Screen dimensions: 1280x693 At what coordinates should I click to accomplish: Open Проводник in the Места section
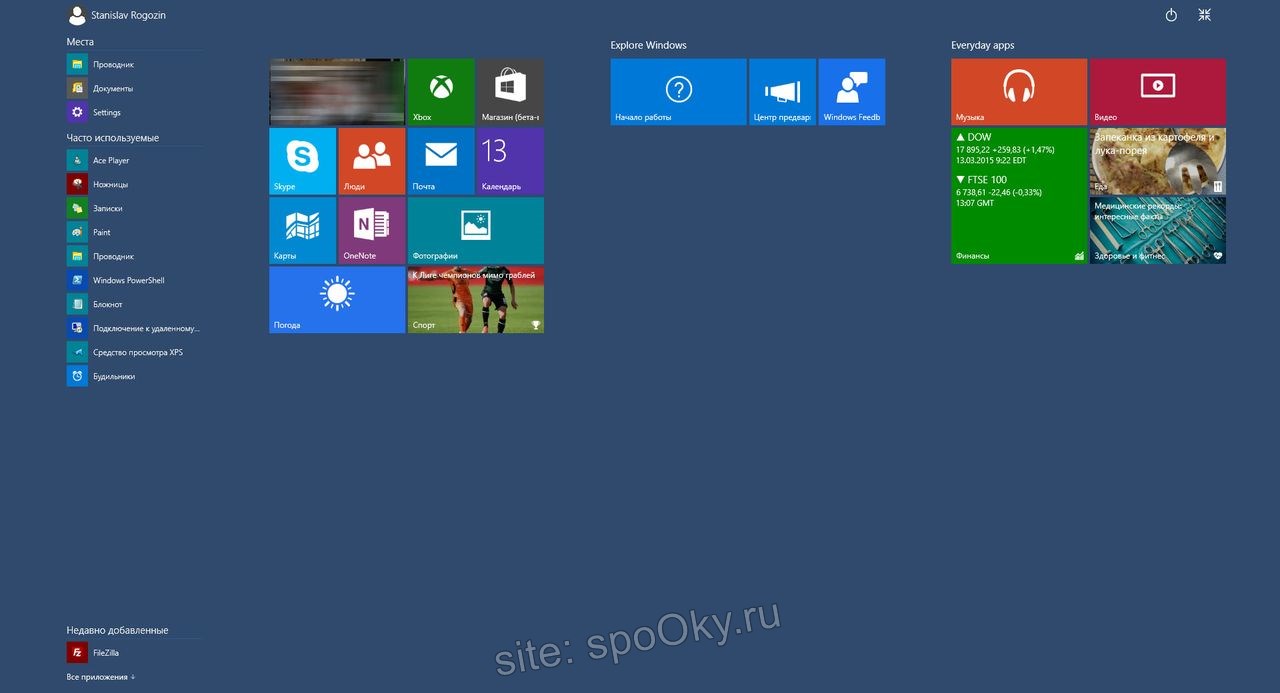point(134,65)
